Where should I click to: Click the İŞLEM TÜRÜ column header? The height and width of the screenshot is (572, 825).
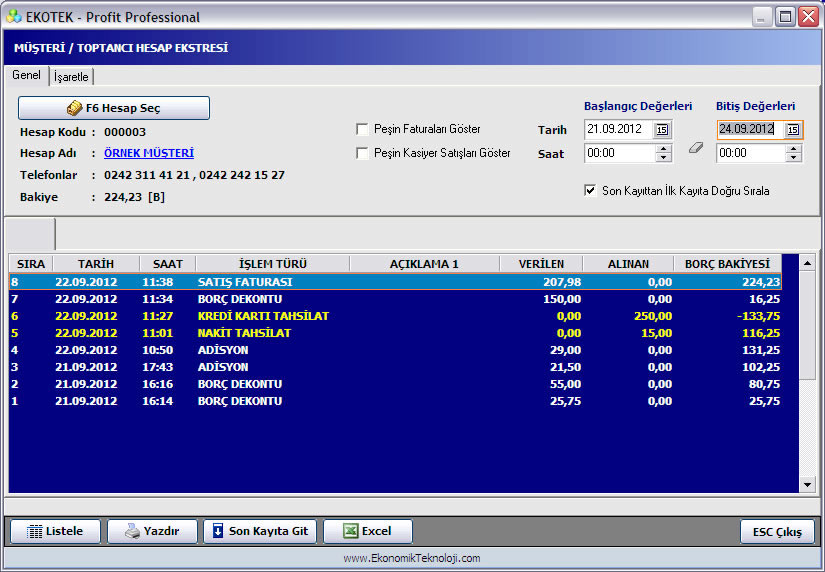coord(273,264)
